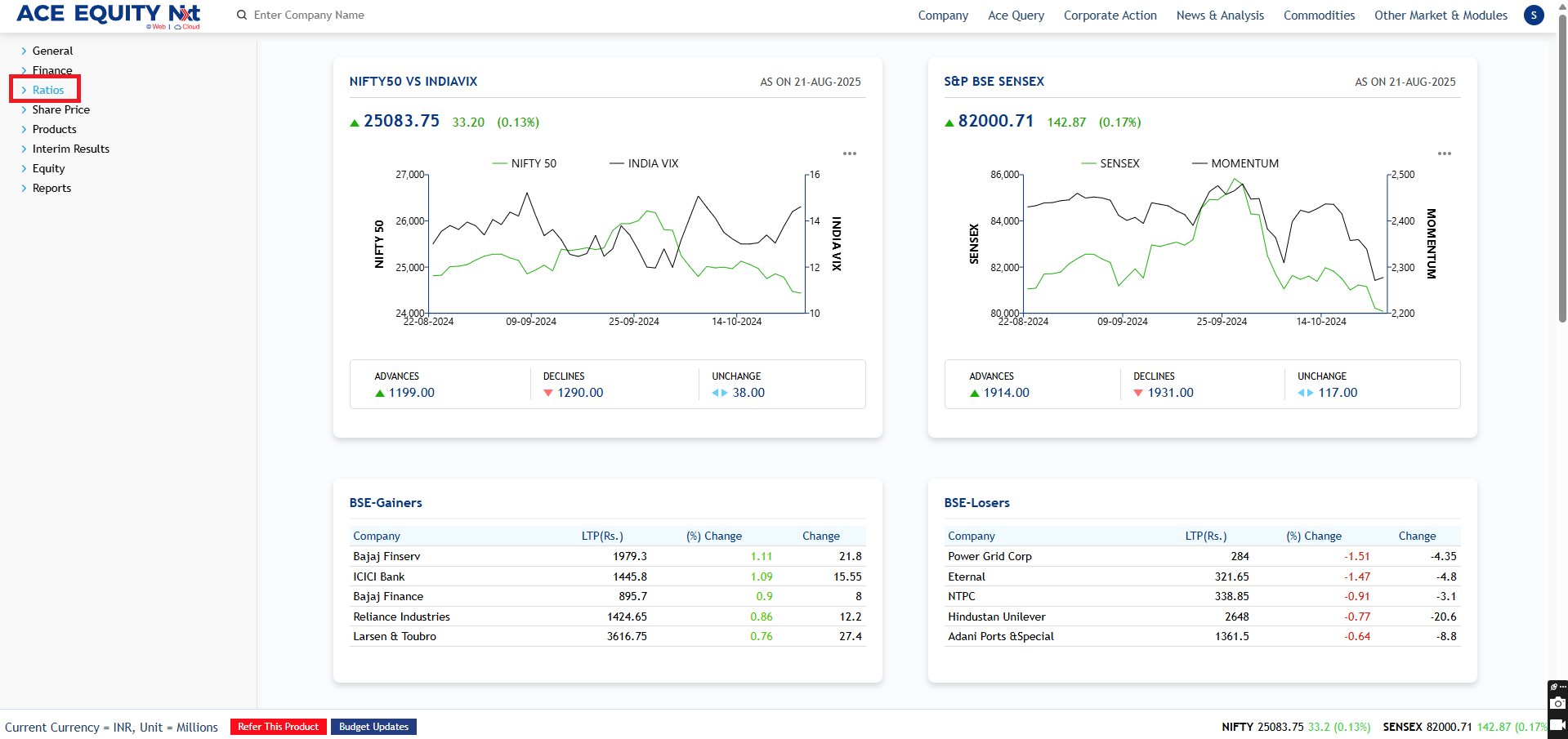The image size is (1568, 739).
Task: Click the Refer This Product button
Action: click(x=278, y=727)
